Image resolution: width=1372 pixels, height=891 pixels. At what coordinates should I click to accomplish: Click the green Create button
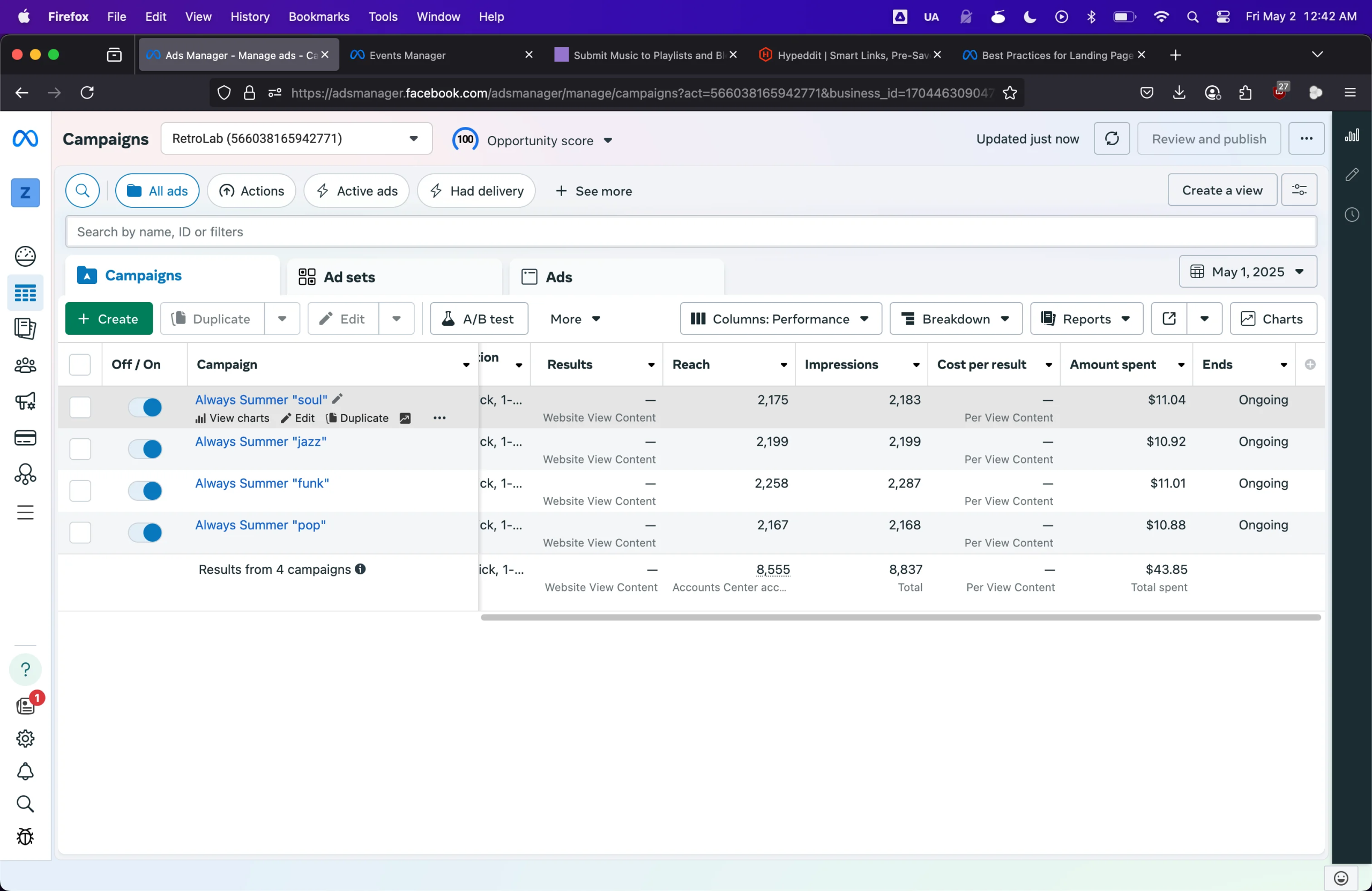coord(108,319)
